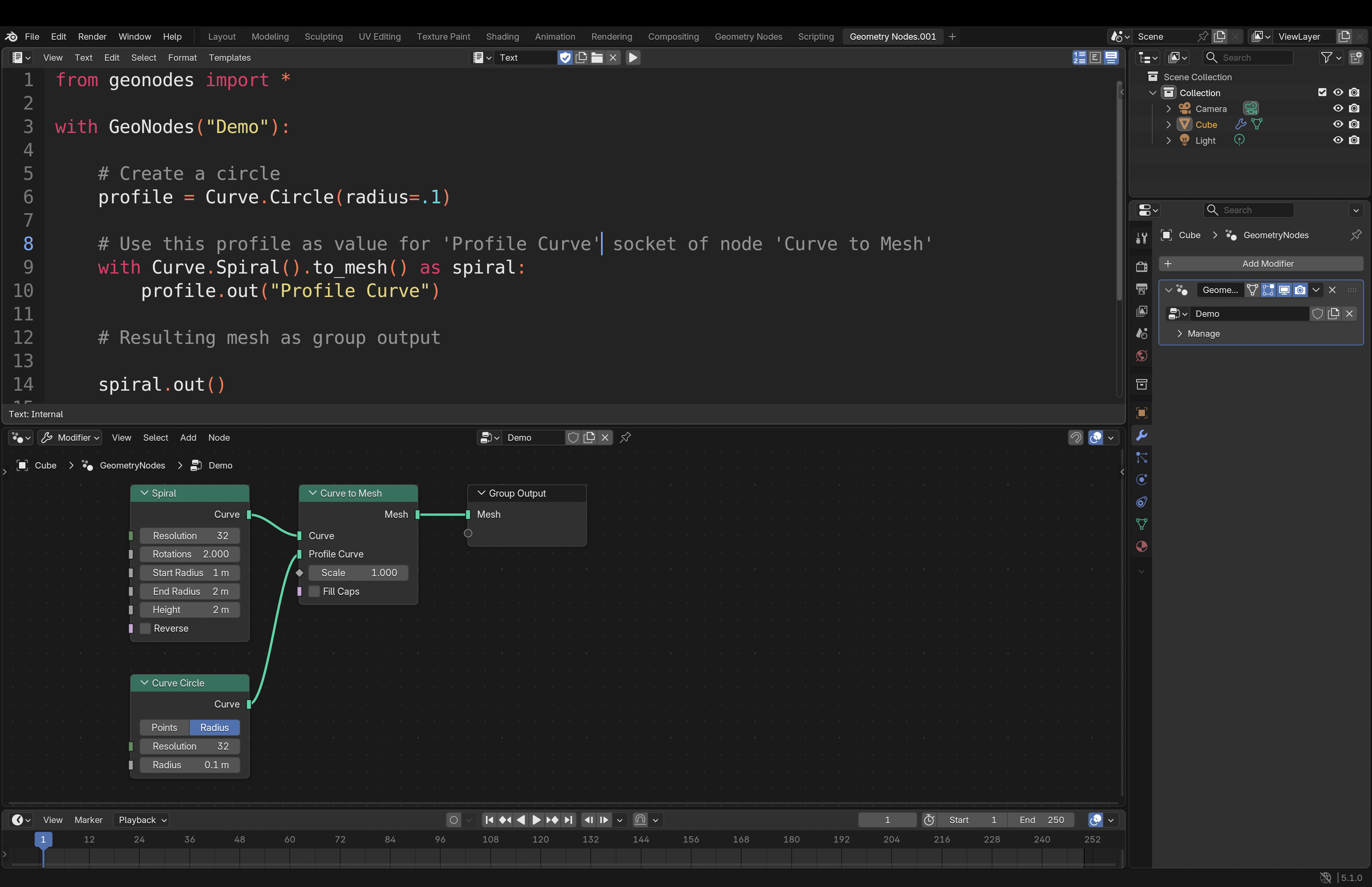Toggle line numbers display in text editor
Viewport: 1372px width, 887px height.
(x=1079, y=58)
